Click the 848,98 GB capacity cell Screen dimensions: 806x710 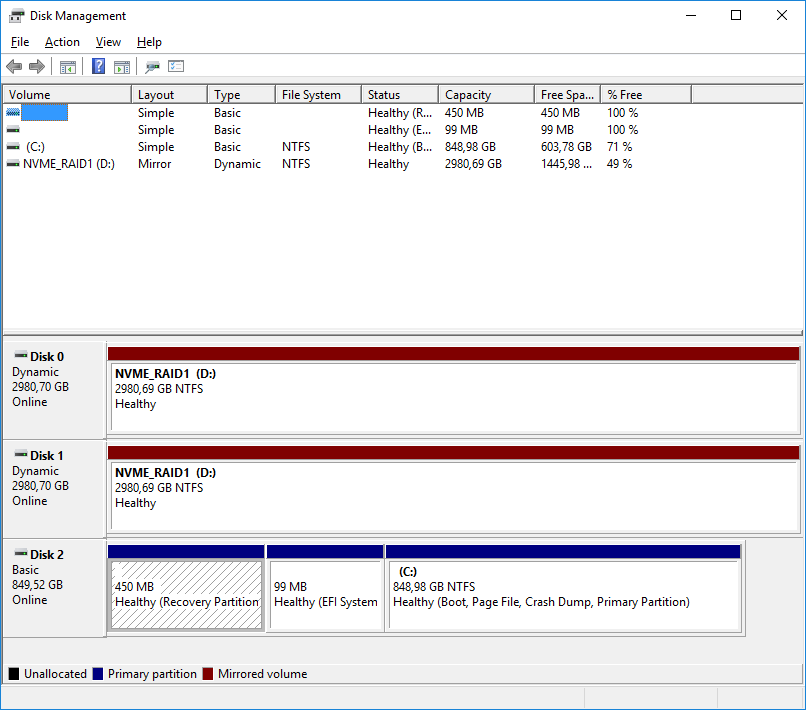click(470, 147)
